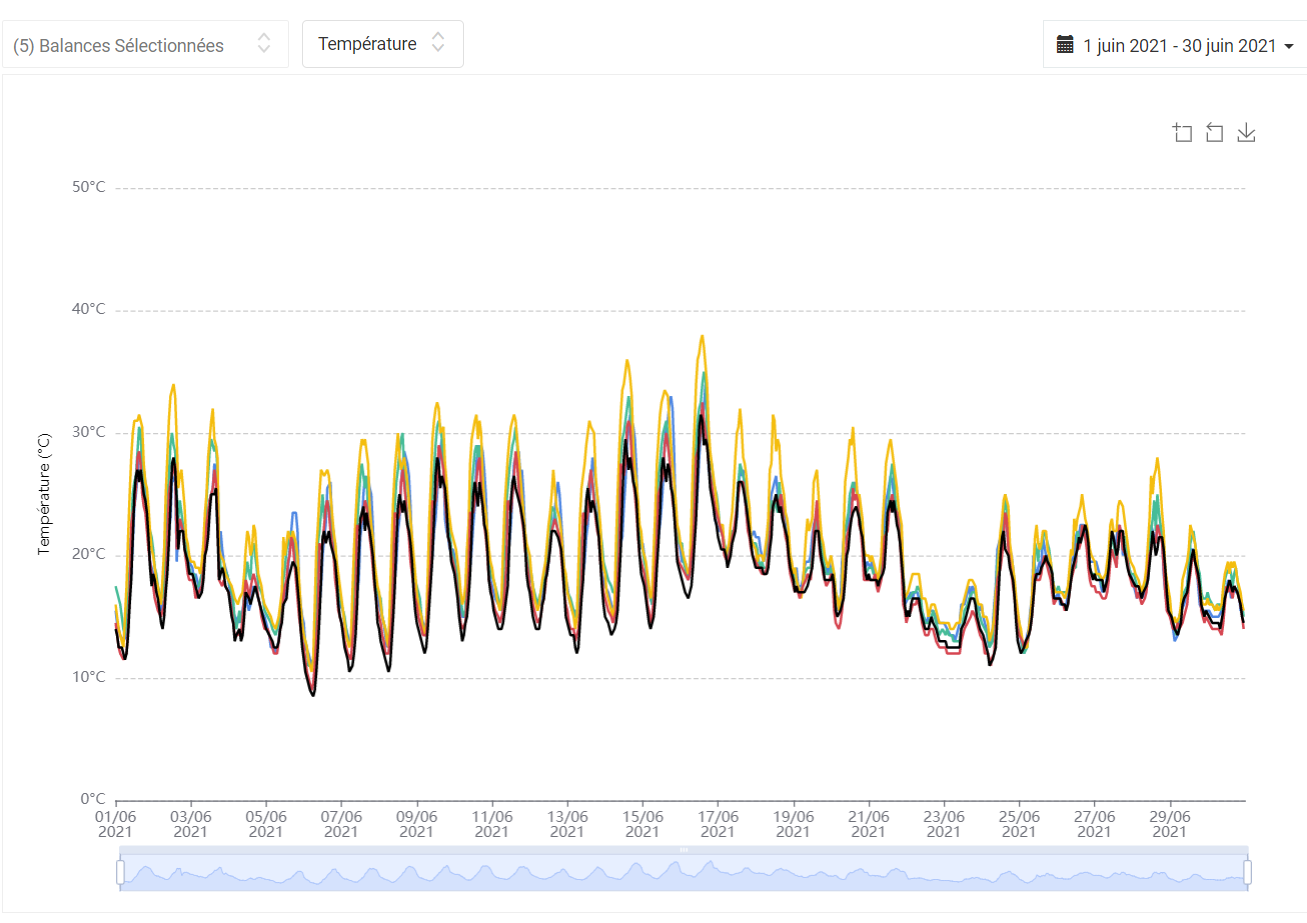This screenshot has height=923, width=1307.
Task: Click the 30°C axis label
Action: (x=87, y=433)
